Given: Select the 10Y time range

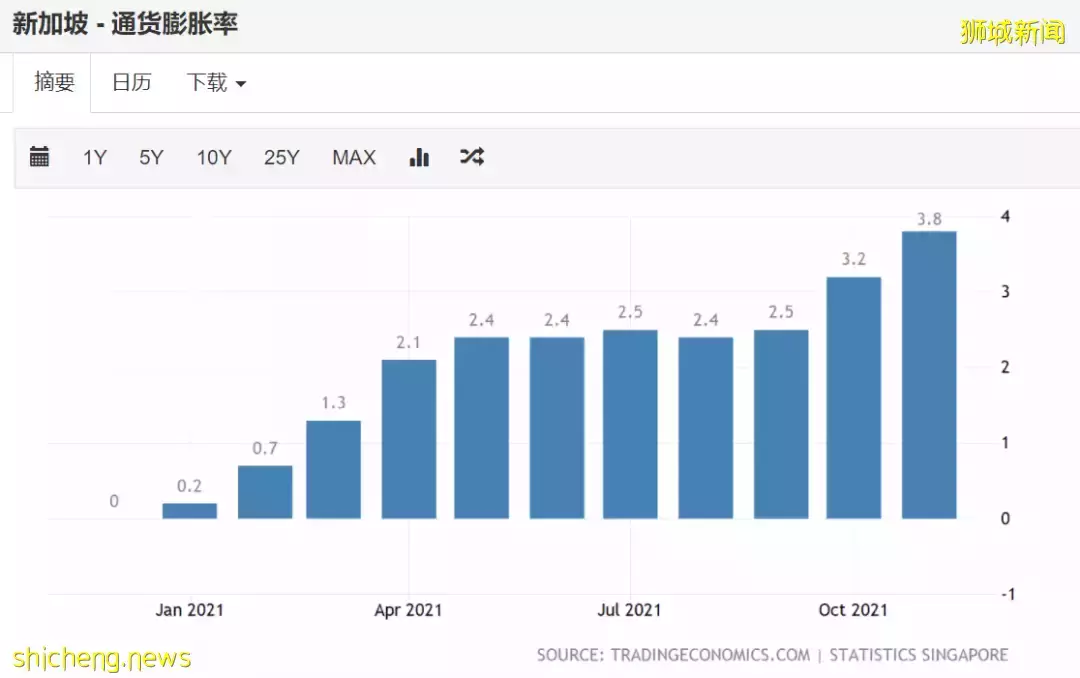Looking at the screenshot, I should (x=214, y=158).
